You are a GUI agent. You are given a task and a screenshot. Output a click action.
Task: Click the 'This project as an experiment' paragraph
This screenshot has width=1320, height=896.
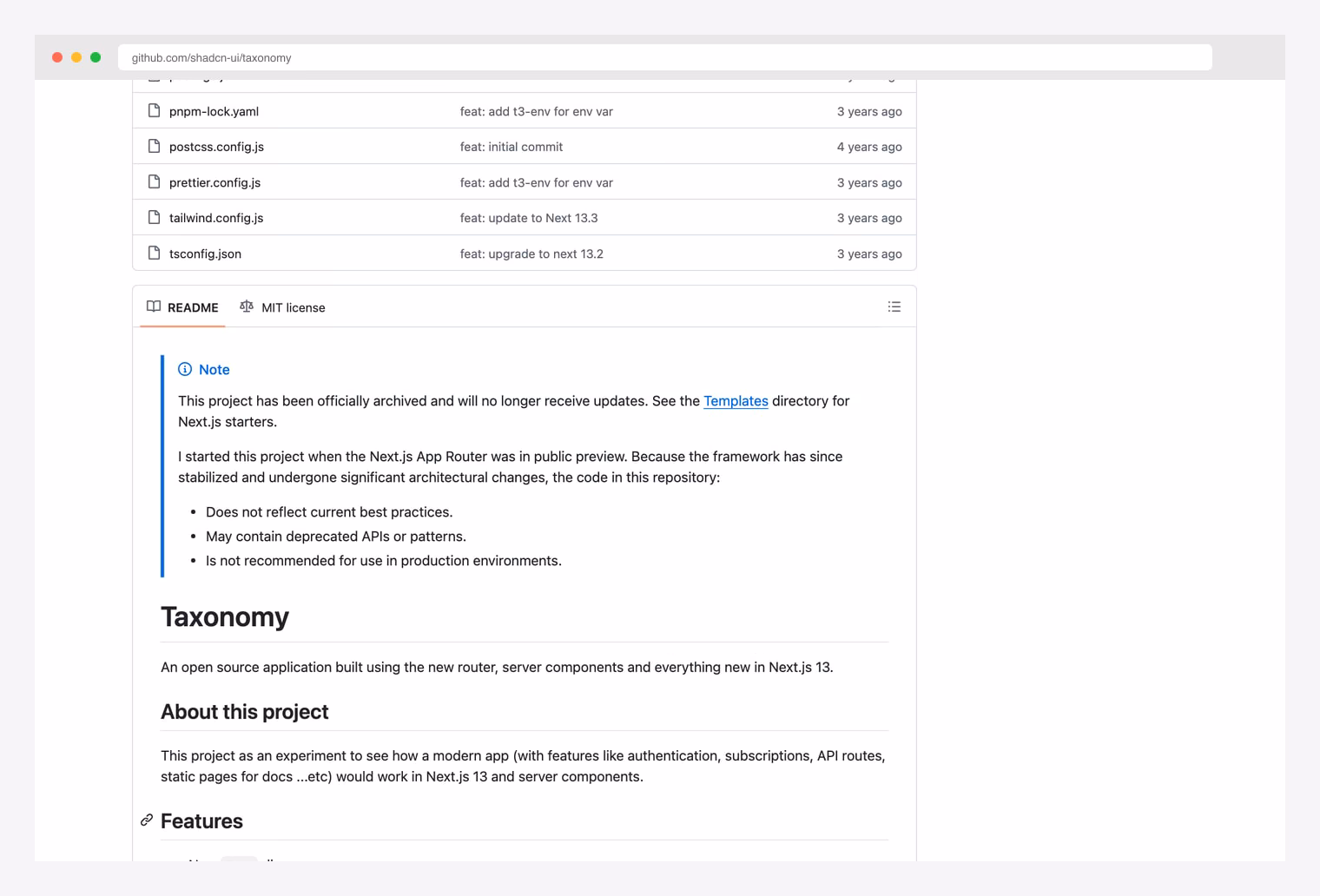coord(523,767)
